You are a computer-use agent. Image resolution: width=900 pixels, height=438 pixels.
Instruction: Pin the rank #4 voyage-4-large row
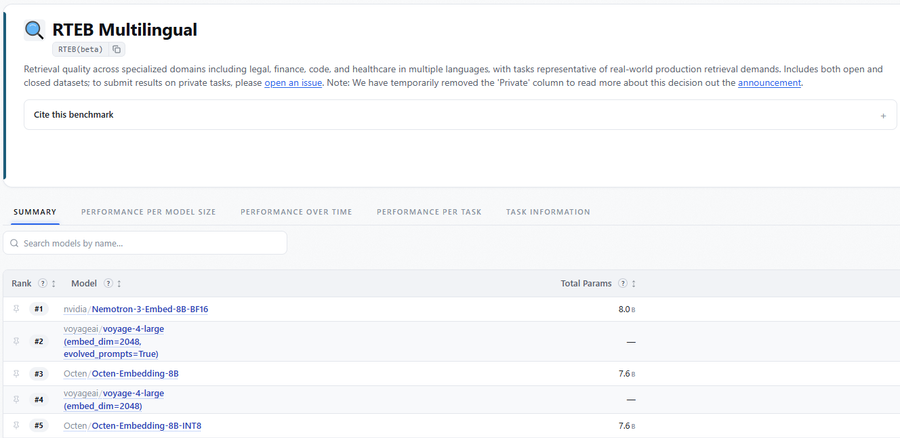[x=16, y=400]
